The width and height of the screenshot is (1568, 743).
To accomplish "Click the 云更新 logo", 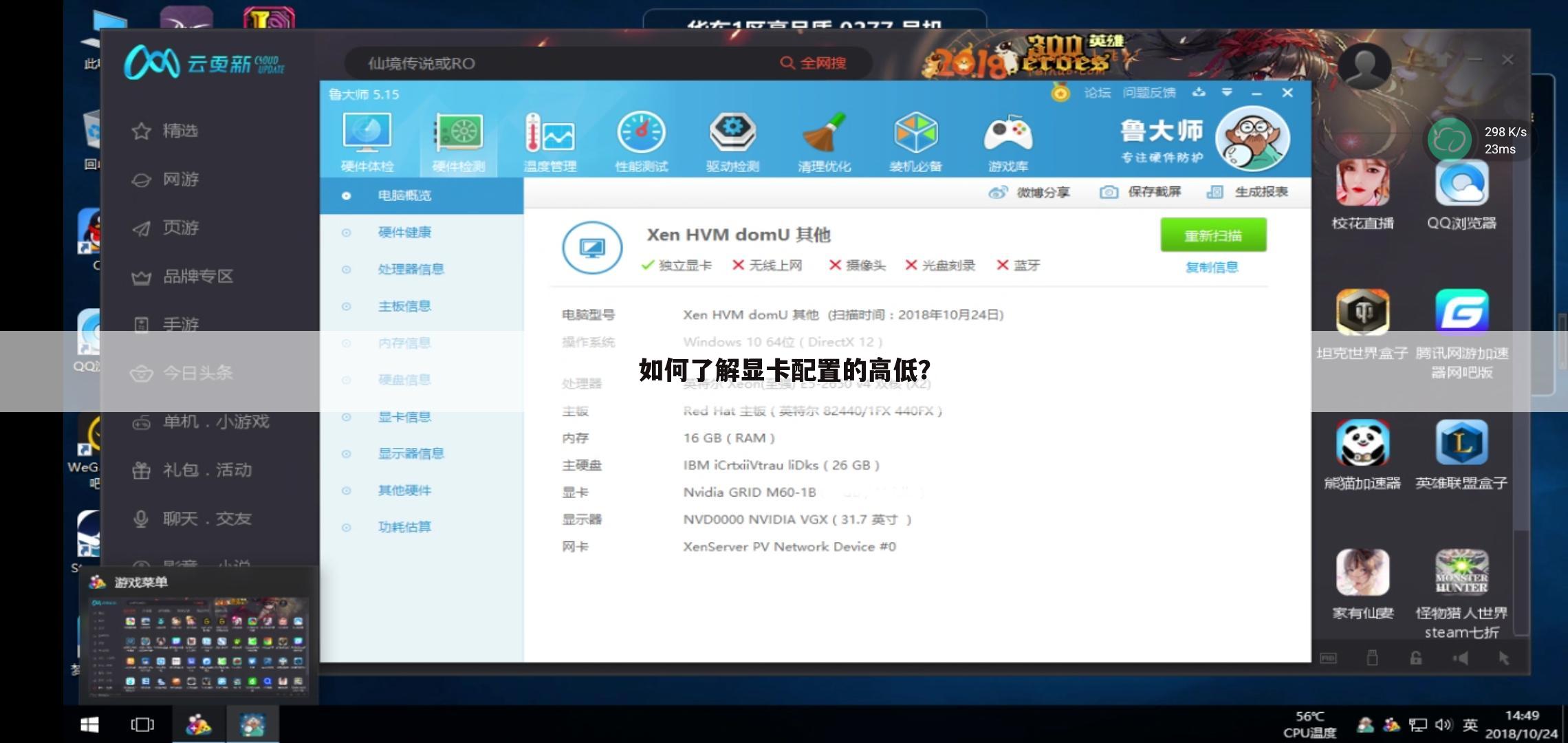I will tap(204, 63).
